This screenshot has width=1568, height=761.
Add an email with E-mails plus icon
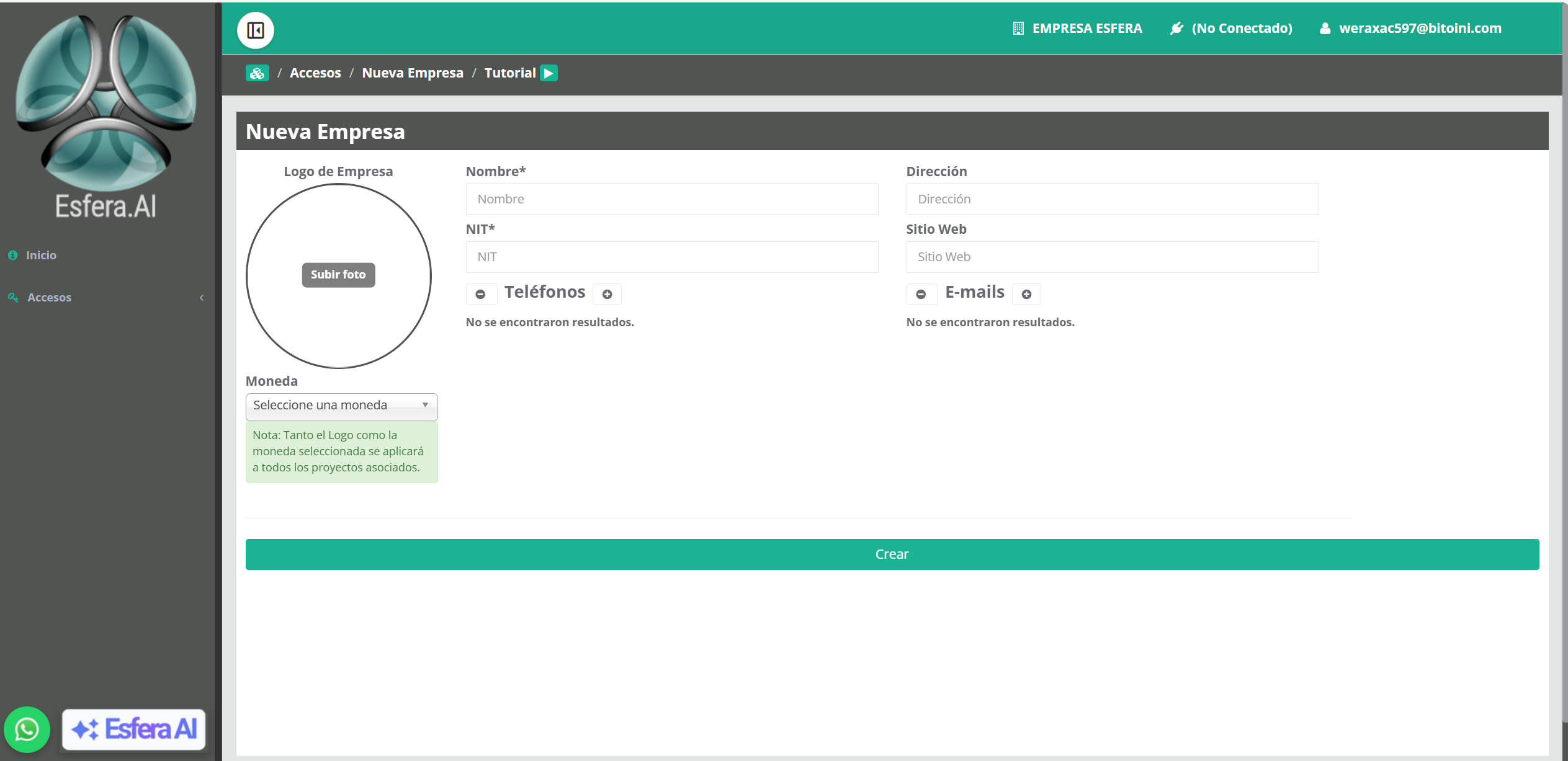pos(1026,294)
